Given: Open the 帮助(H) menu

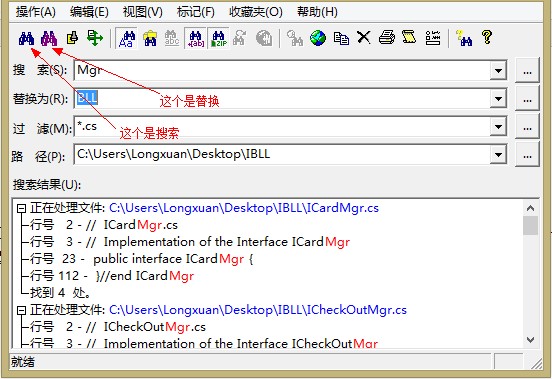Looking at the screenshot, I should tap(317, 12).
